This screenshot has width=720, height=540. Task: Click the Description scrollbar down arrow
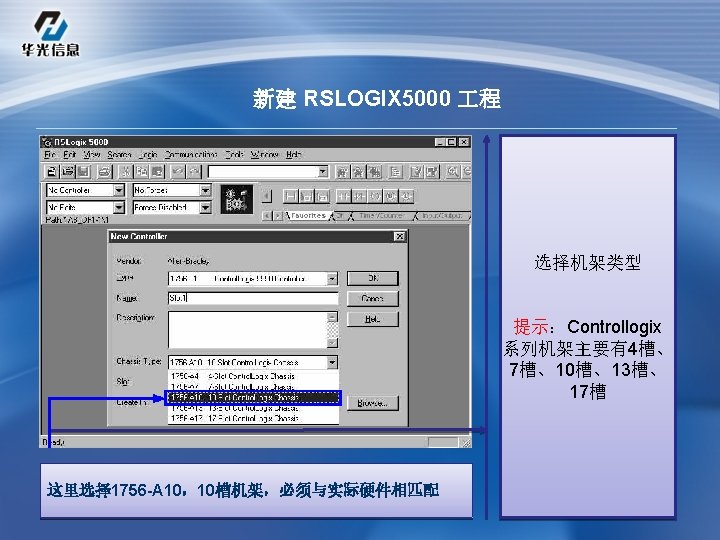click(x=332, y=343)
